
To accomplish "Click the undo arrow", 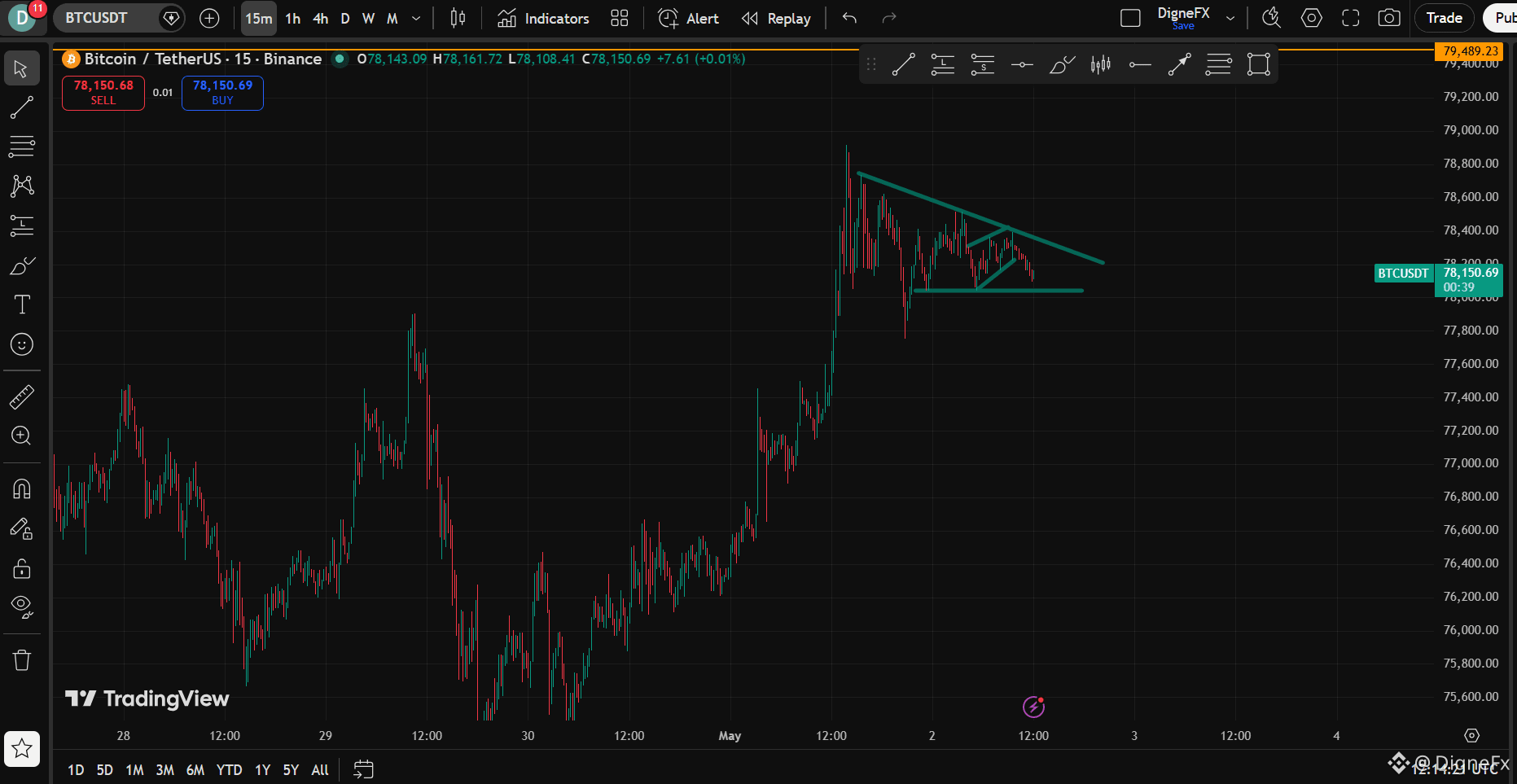I will click(x=849, y=18).
